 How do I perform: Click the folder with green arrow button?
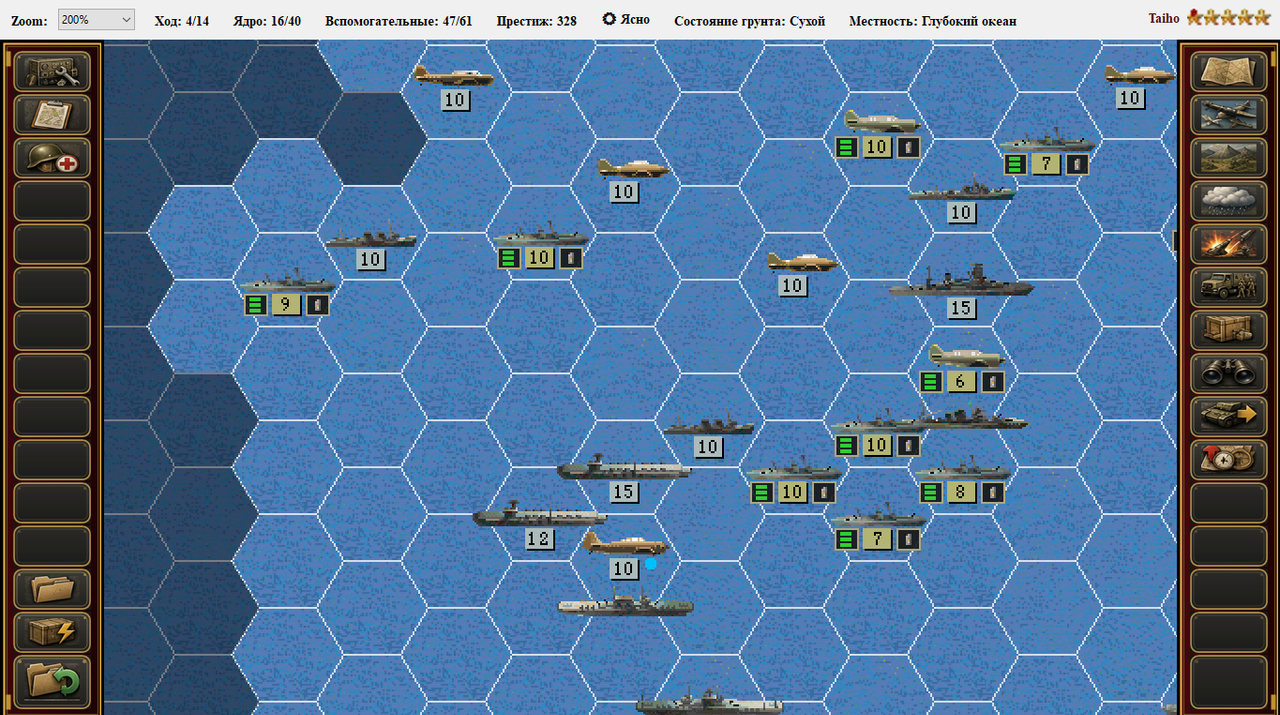[52, 680]
